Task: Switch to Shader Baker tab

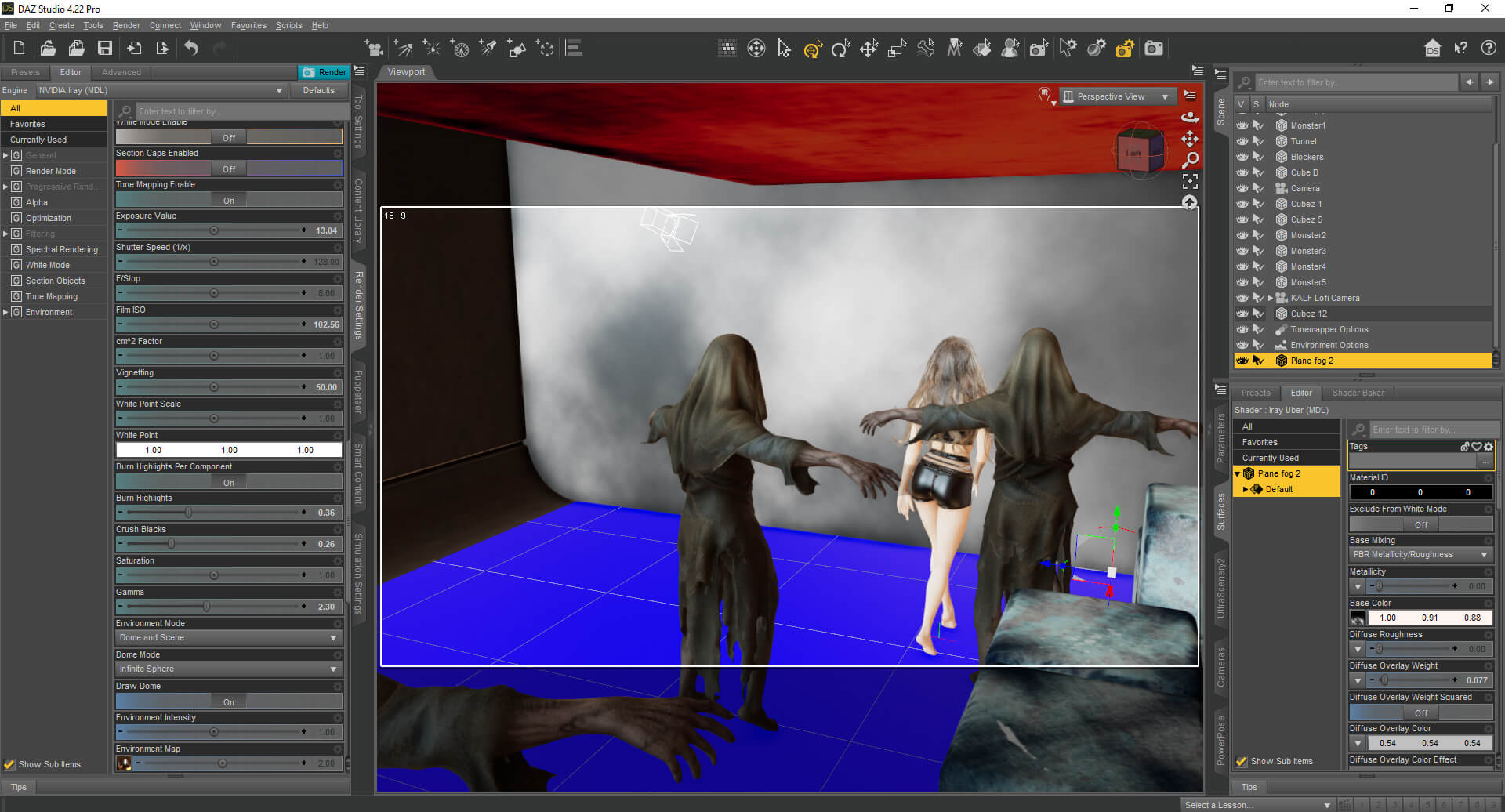Action: click(1358, 393)
